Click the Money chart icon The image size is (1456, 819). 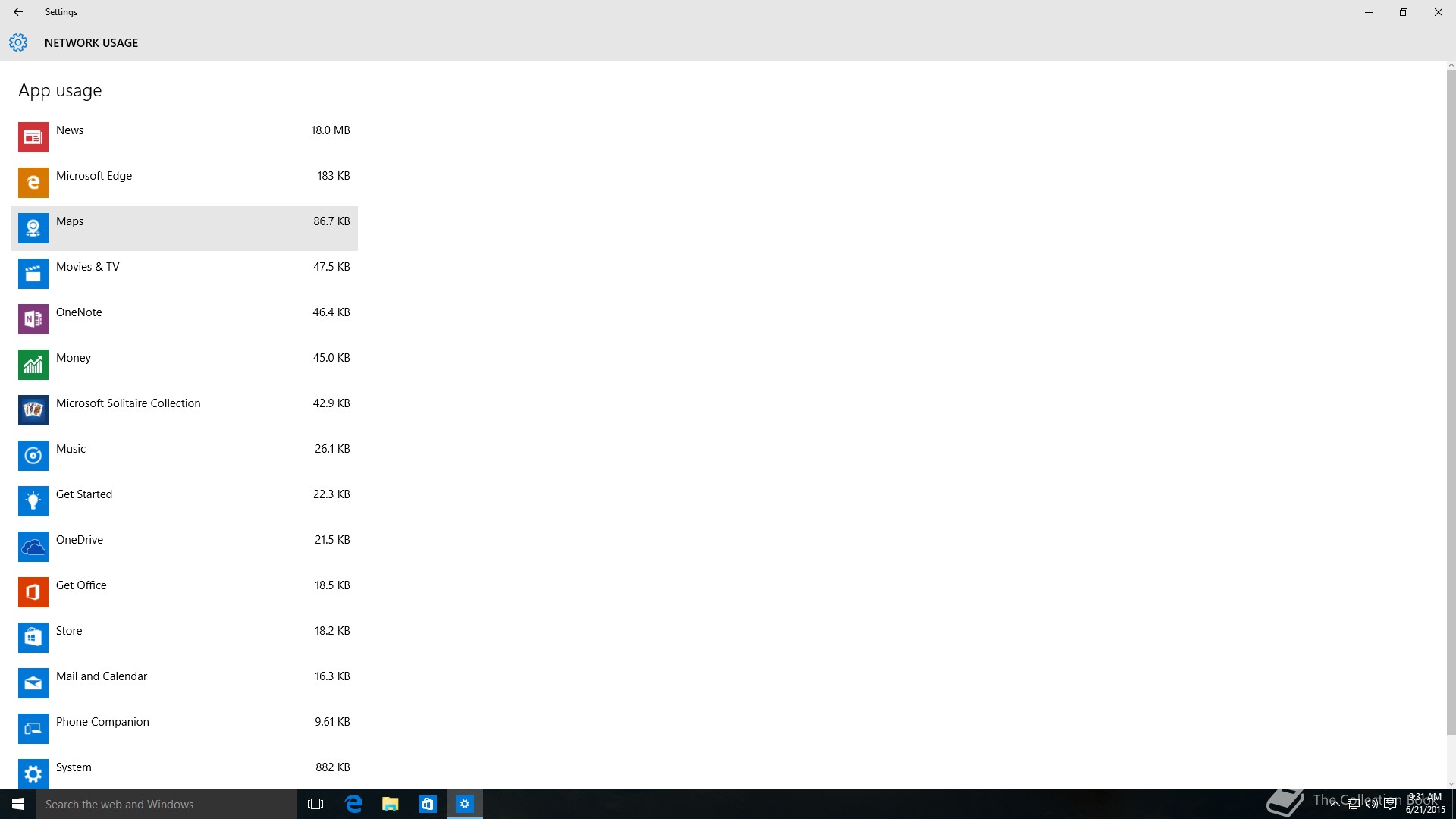coord(33,365)
